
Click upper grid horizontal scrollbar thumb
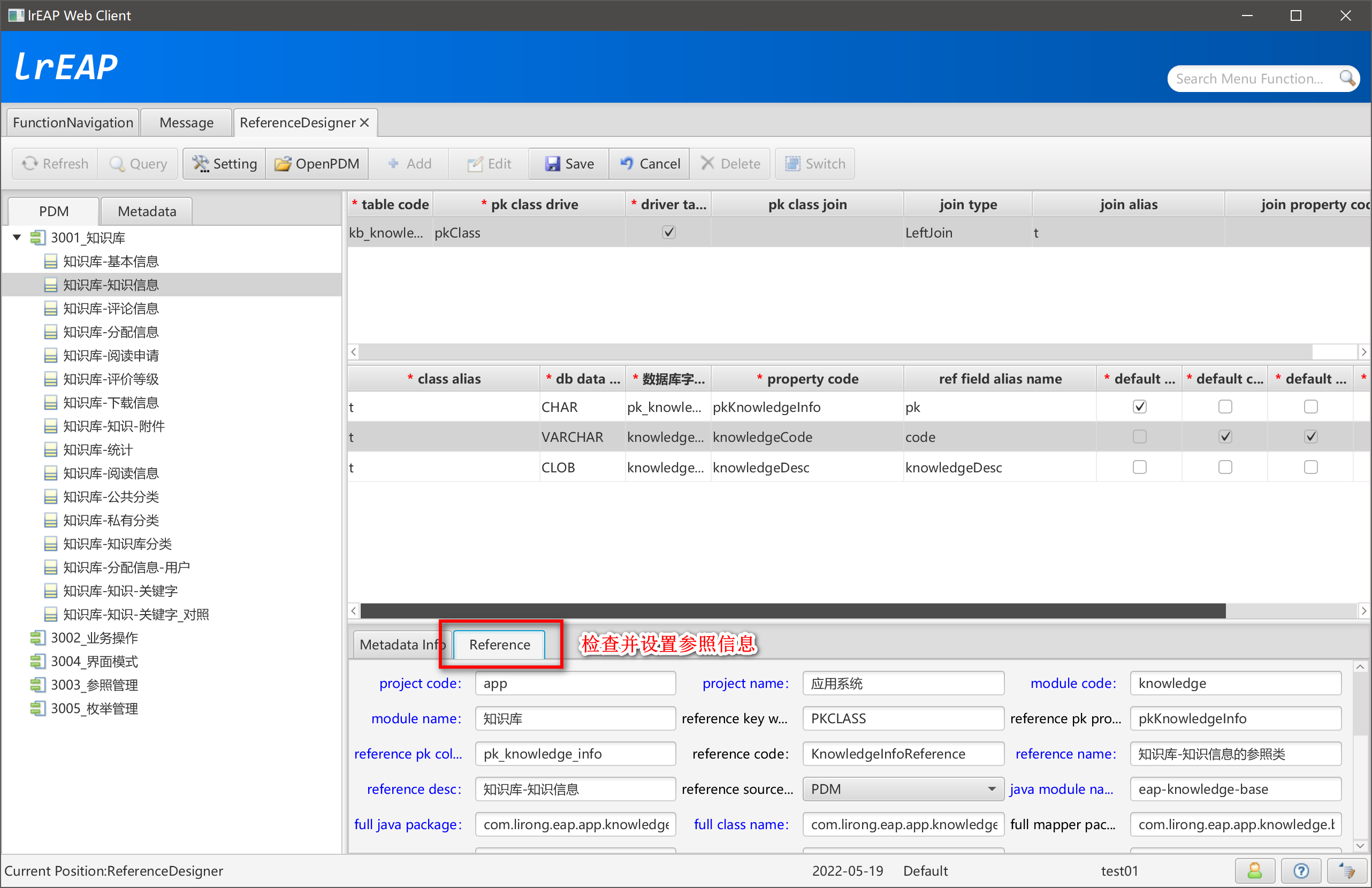click(x=836, y=351)
